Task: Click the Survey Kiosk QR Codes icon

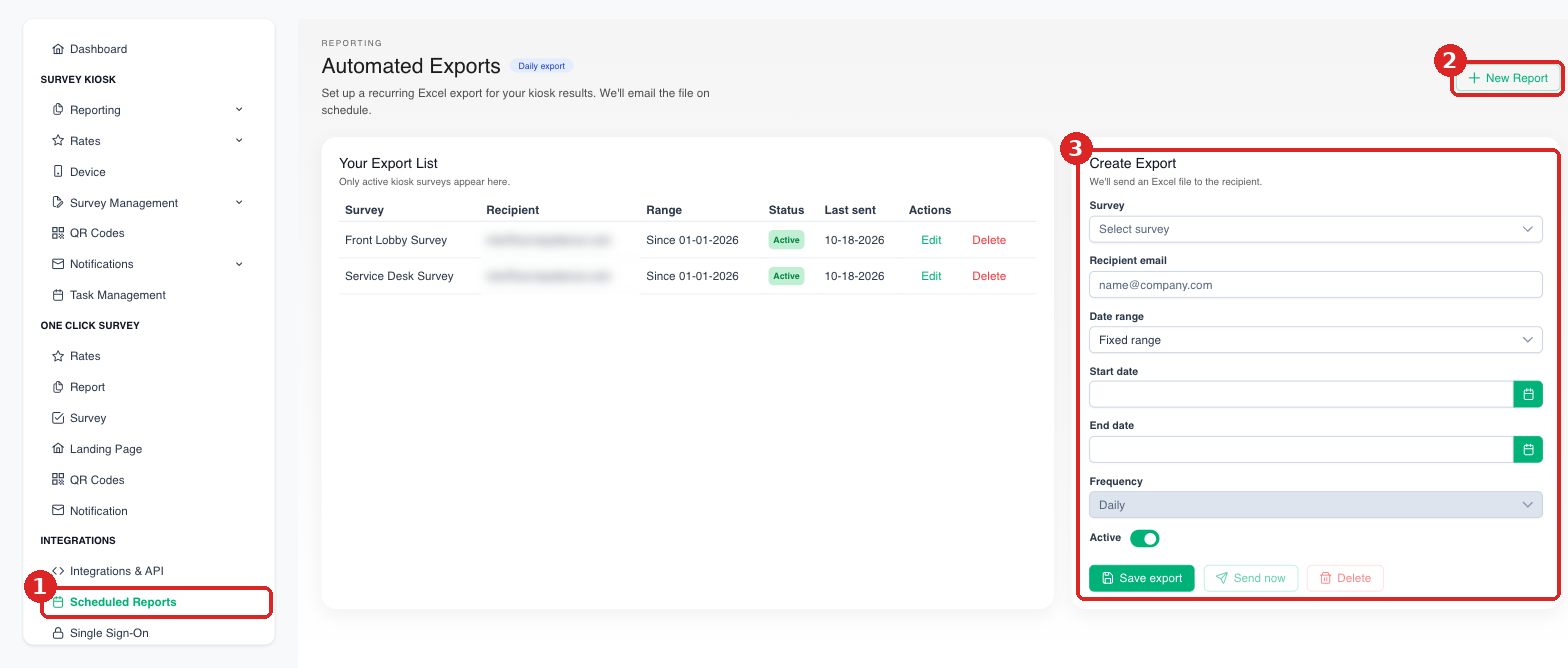Action: click(x=58, y=233)
